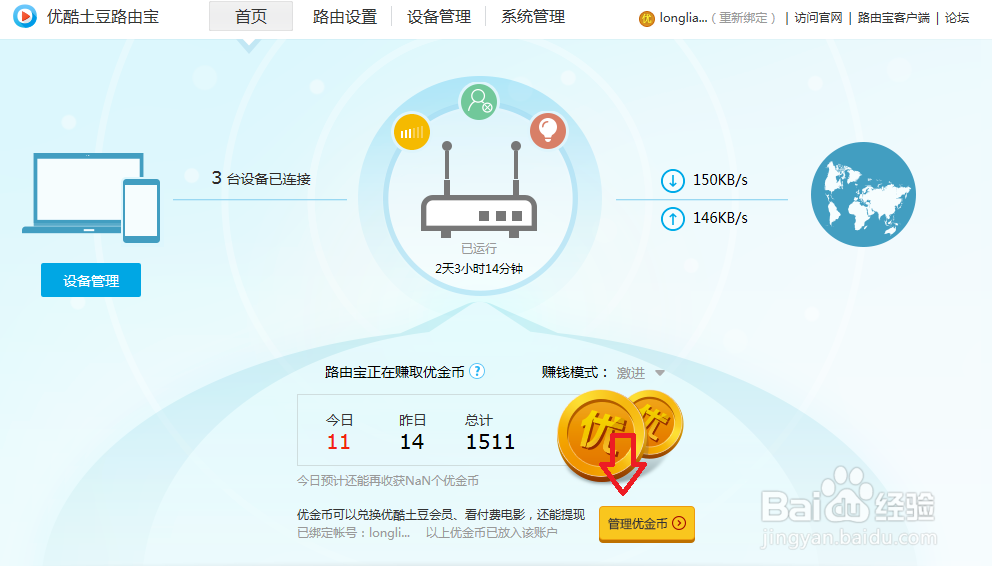Open the 访问官网 link
This screenshot has height=572, width=992.
coord(819,18)
